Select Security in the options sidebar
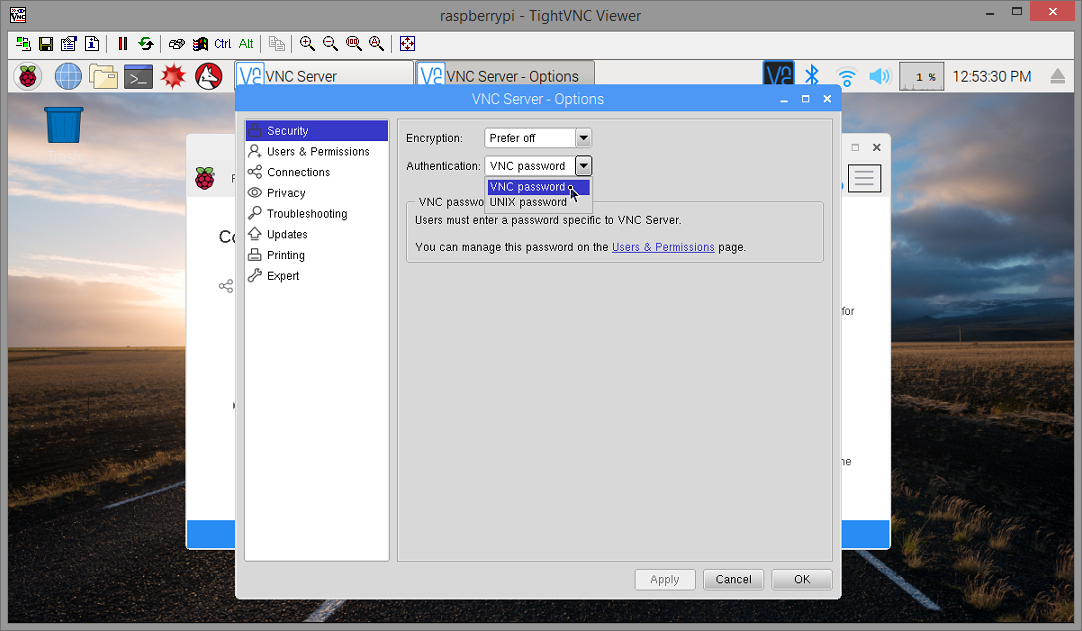Screen dimensions: 1082x631 tap(317, 130)
